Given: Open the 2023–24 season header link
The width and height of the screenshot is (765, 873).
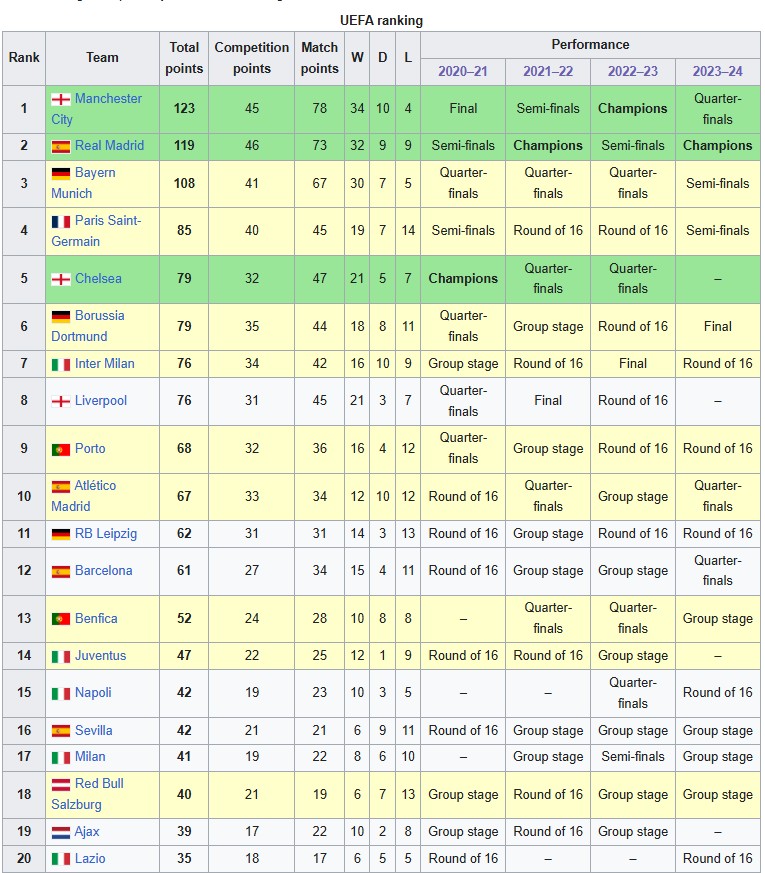Looking at the screenshot, I should click(718, 71).
